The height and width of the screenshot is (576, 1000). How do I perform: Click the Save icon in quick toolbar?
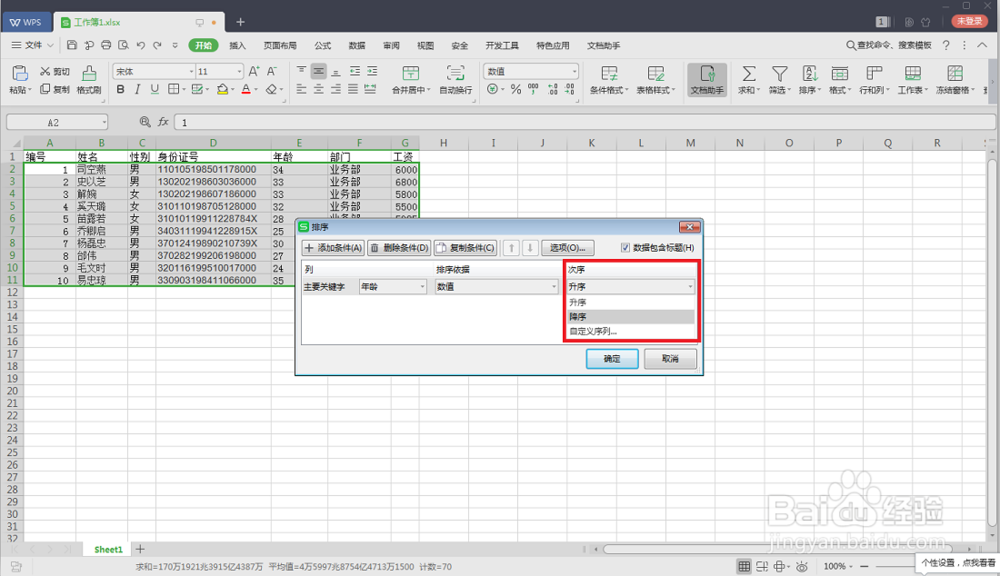(72, 45)
